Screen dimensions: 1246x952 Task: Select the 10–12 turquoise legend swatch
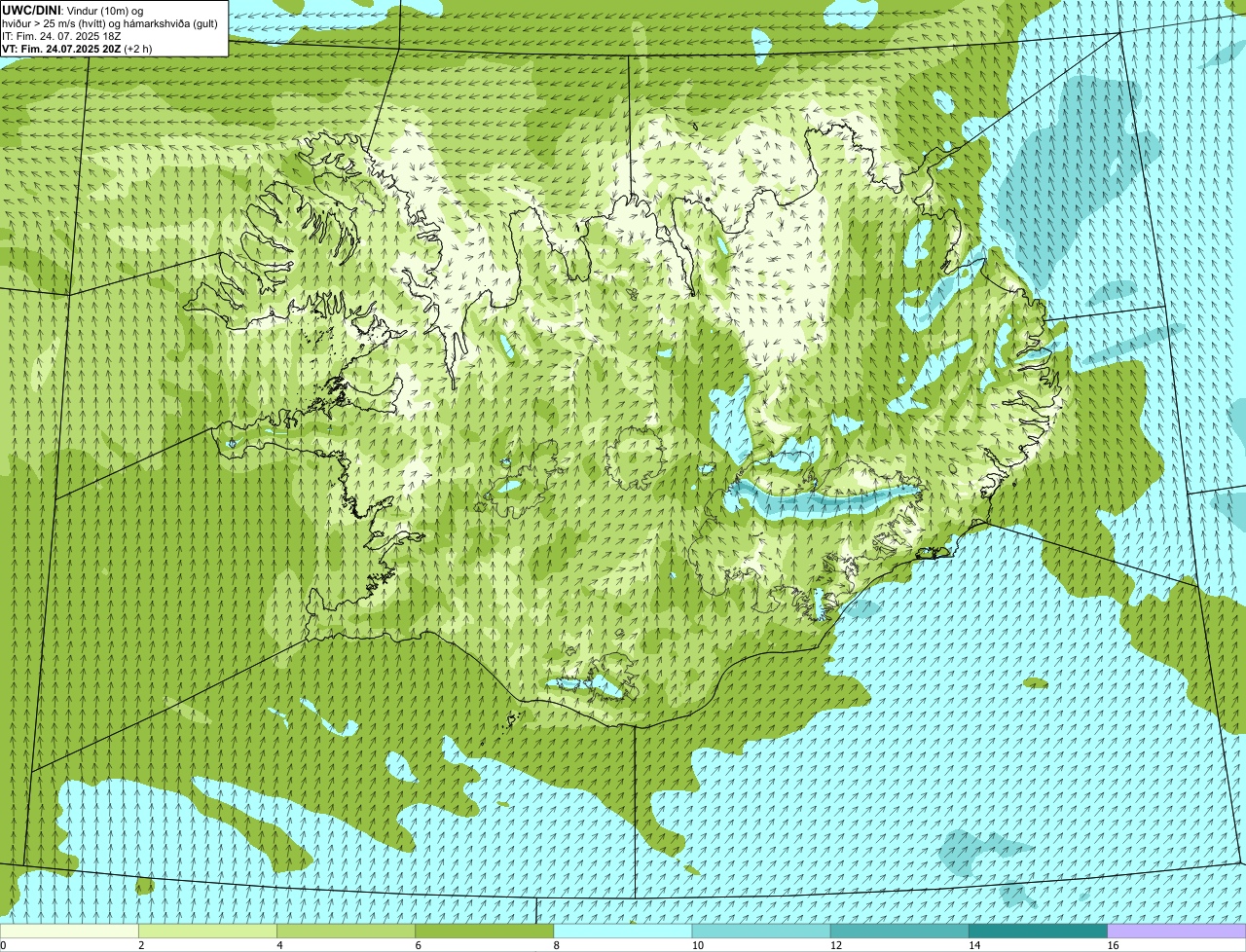point(761,931)
